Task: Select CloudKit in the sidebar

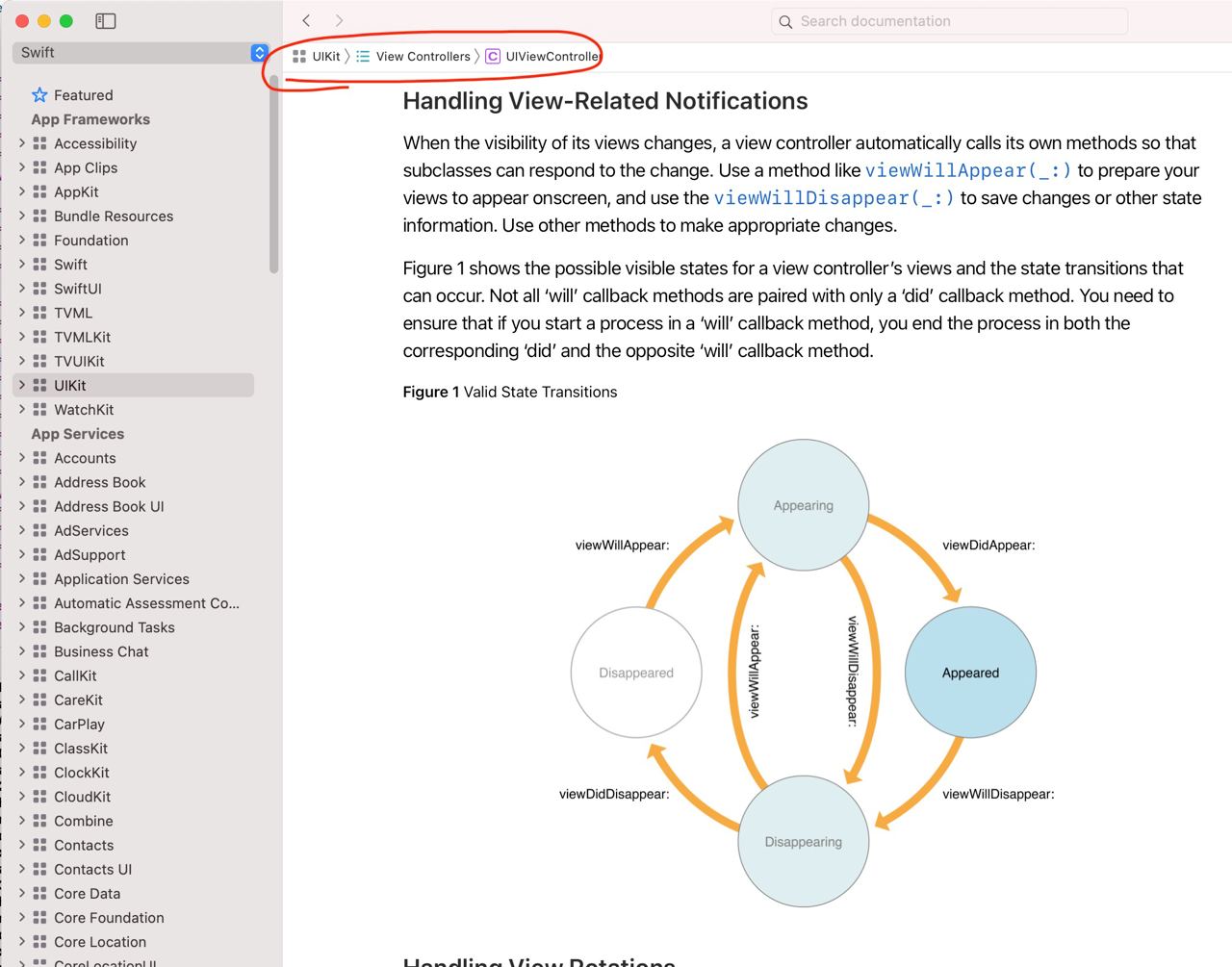Action: (x=82, y=797)
